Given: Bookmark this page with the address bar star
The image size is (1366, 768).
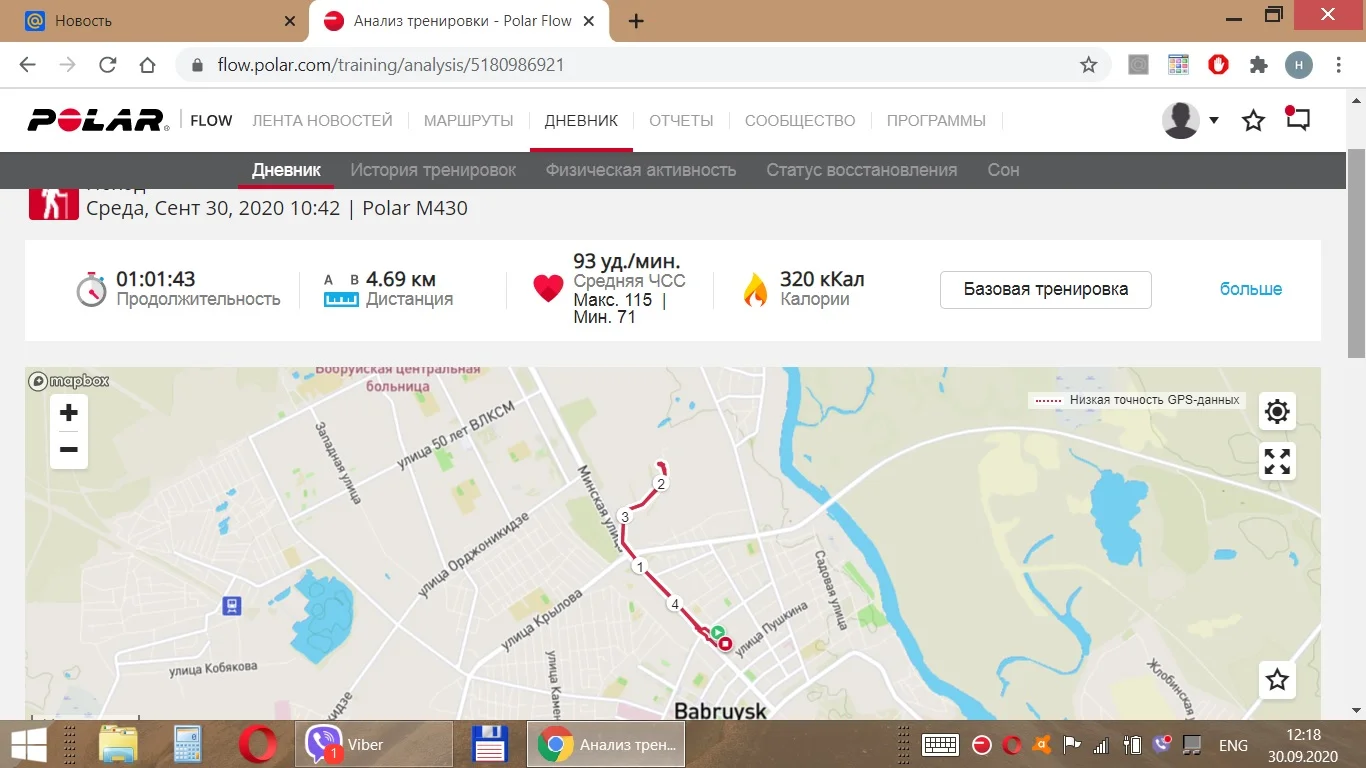Looking at the screenshot, I should pos(1089,65).
